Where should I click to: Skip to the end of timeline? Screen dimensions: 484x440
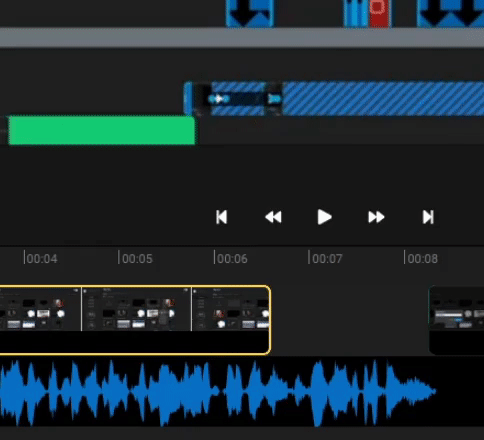coord(428,217)
